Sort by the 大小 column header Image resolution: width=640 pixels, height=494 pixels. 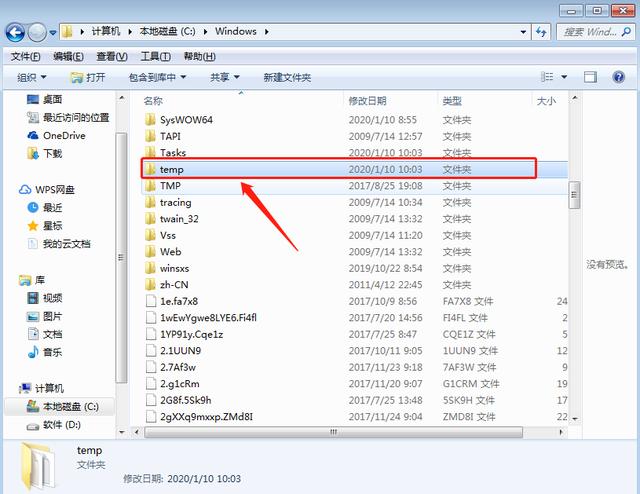[546, 101]
